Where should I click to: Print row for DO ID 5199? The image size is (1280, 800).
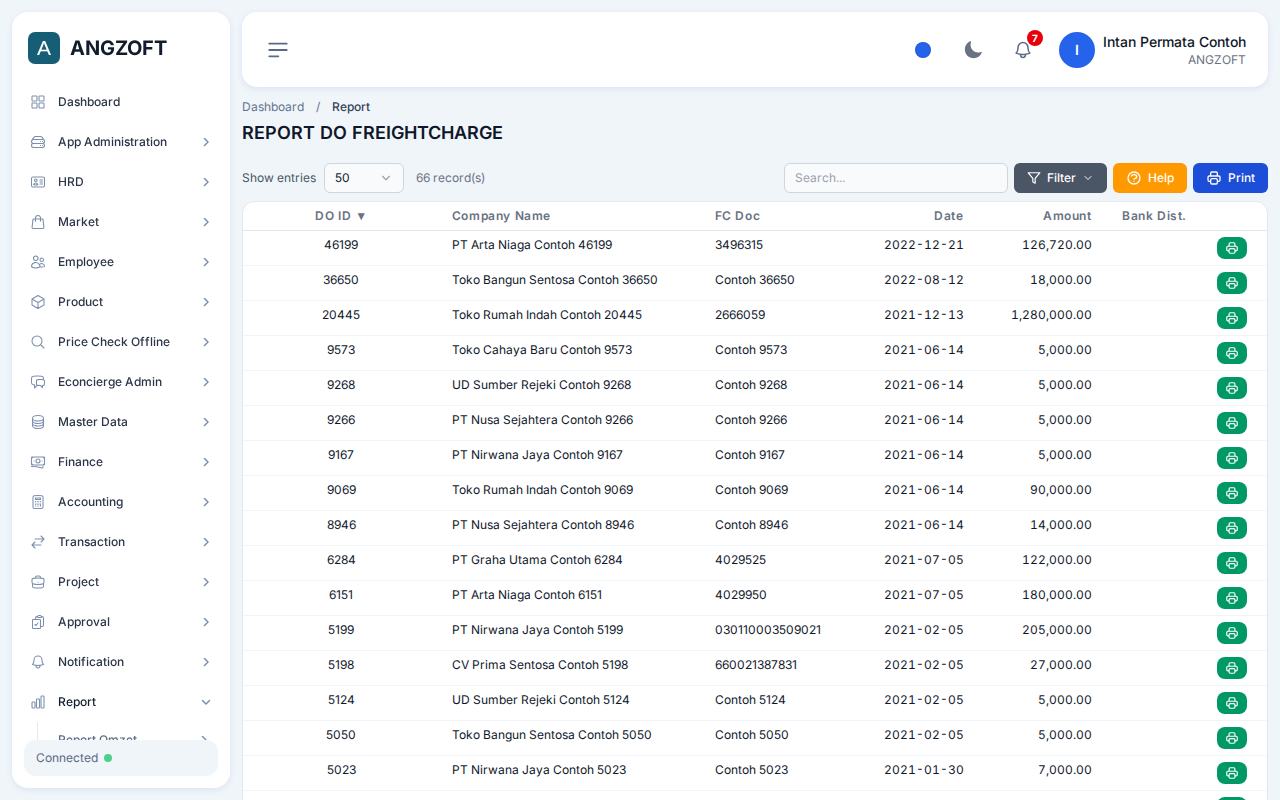1232,633
